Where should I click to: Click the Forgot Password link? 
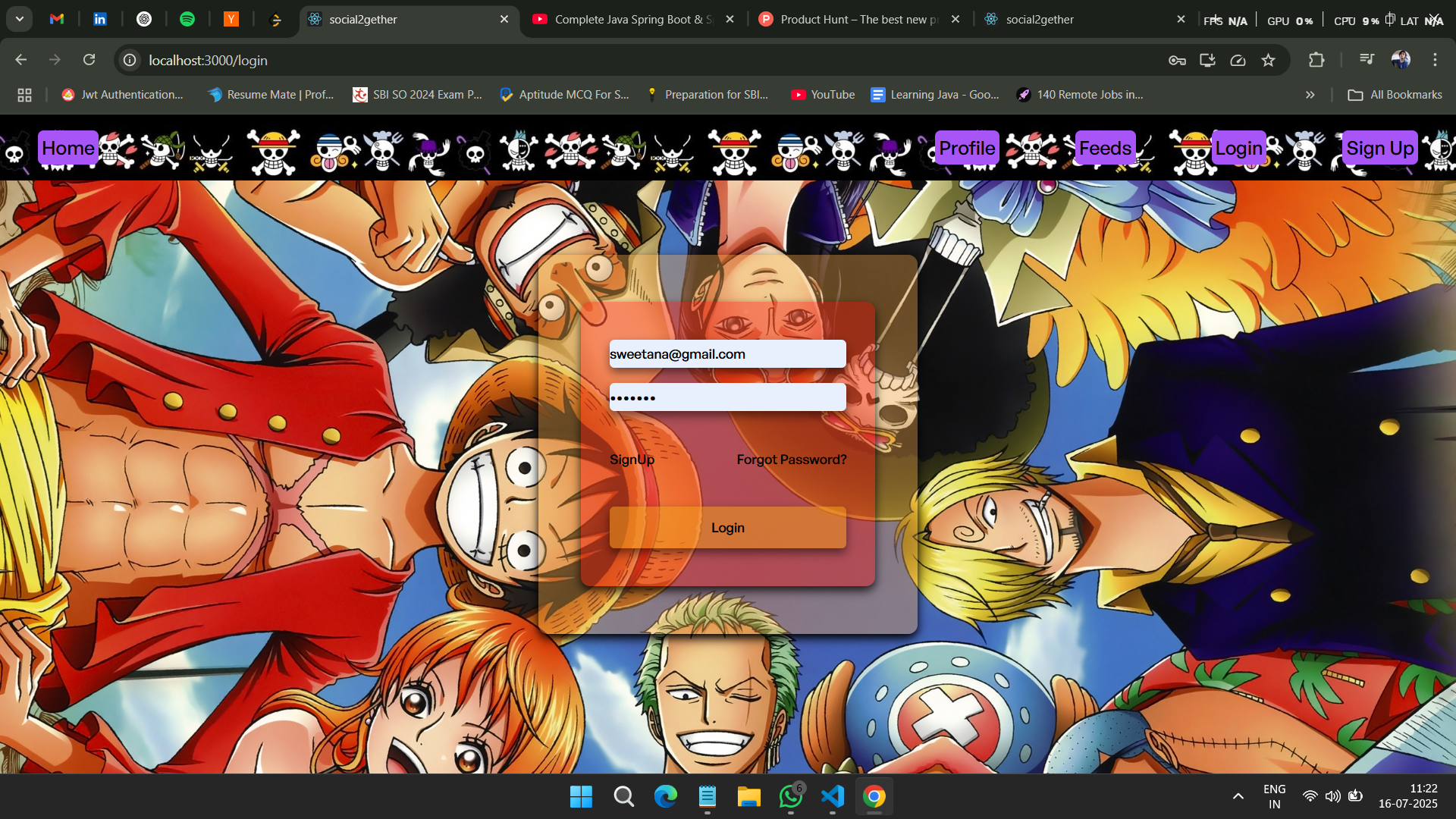click(x=791, y=459)
